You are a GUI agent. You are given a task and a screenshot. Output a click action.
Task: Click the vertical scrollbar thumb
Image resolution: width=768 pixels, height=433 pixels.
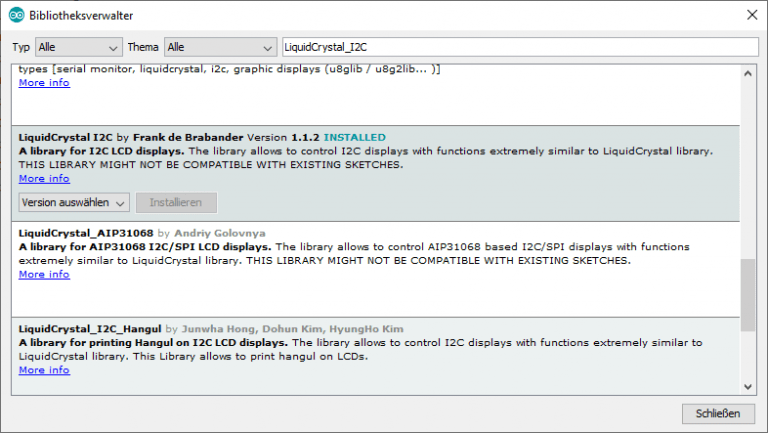[x=749, y=294]
